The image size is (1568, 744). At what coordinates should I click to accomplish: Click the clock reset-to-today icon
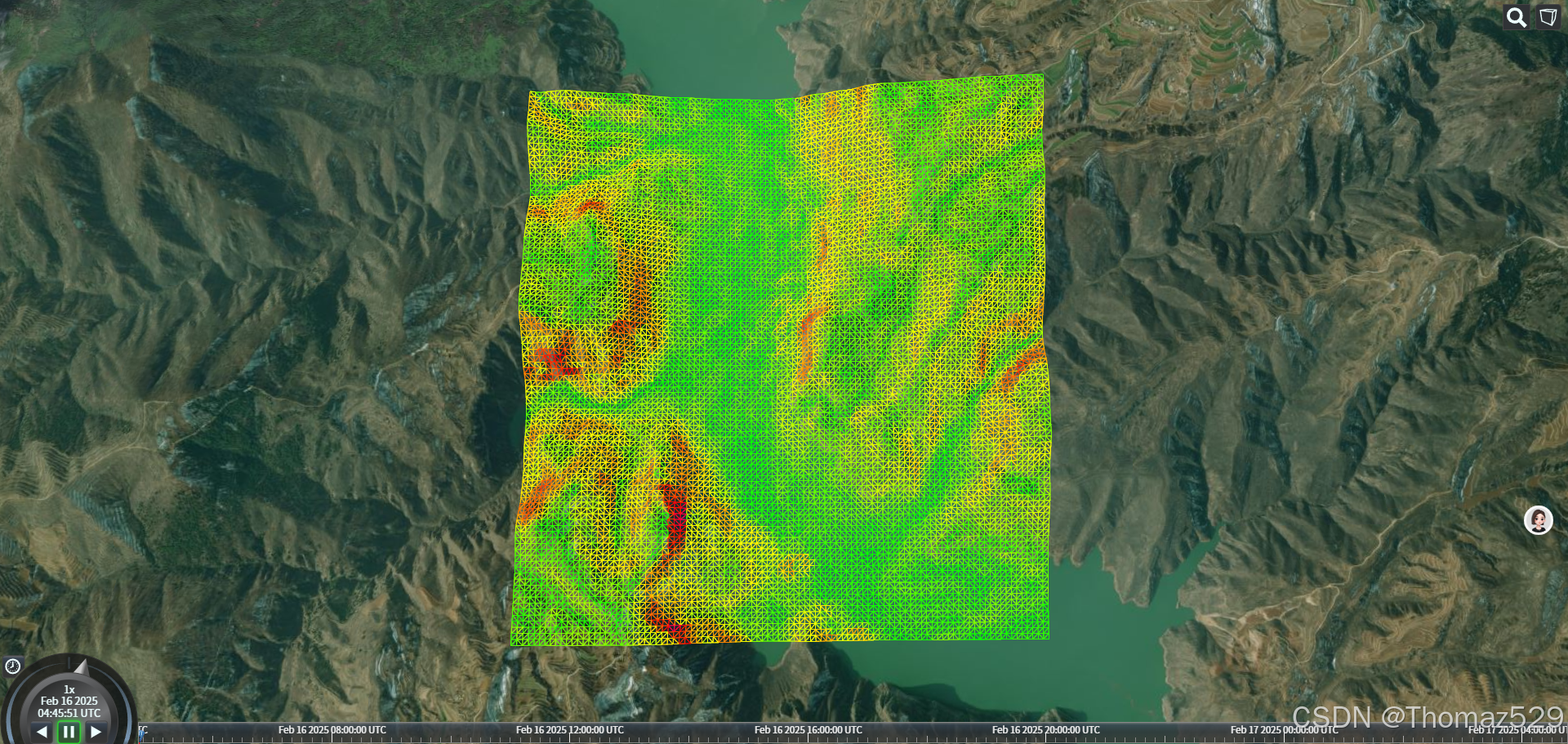coord(12,666)
